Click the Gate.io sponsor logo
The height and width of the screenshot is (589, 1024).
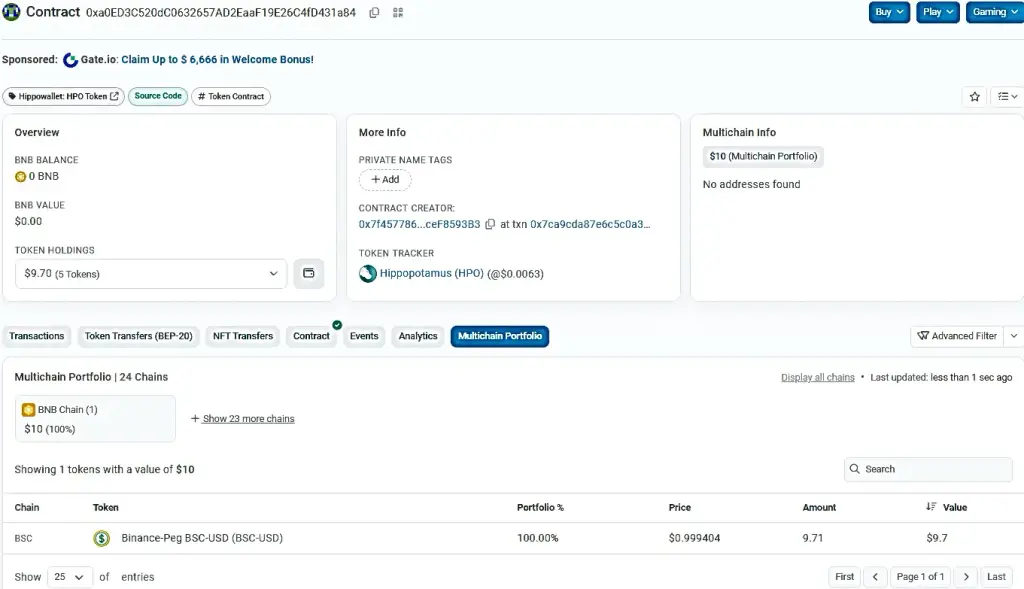click(70, 60)
